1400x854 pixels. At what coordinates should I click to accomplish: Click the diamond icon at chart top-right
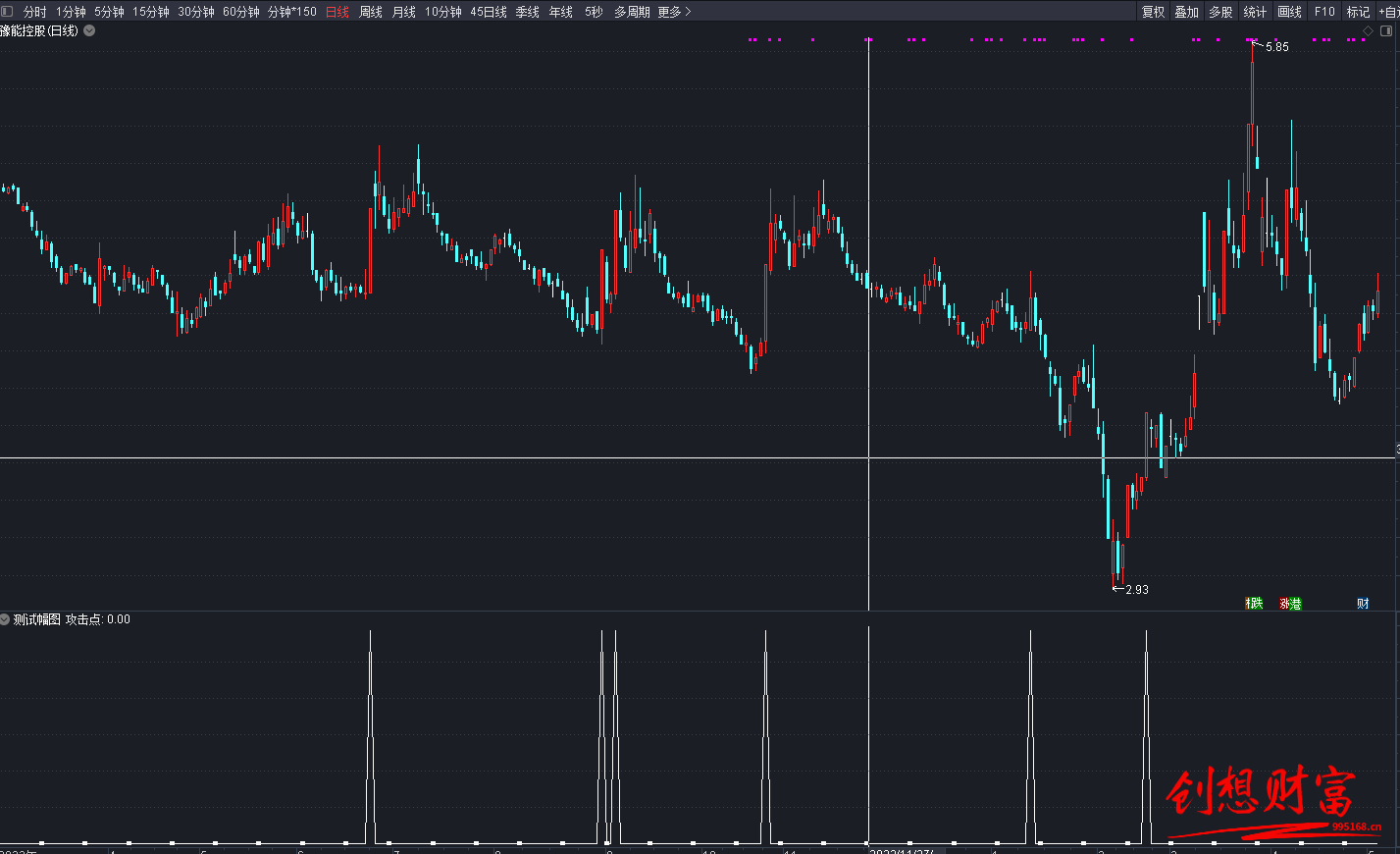pos(1369,31)
